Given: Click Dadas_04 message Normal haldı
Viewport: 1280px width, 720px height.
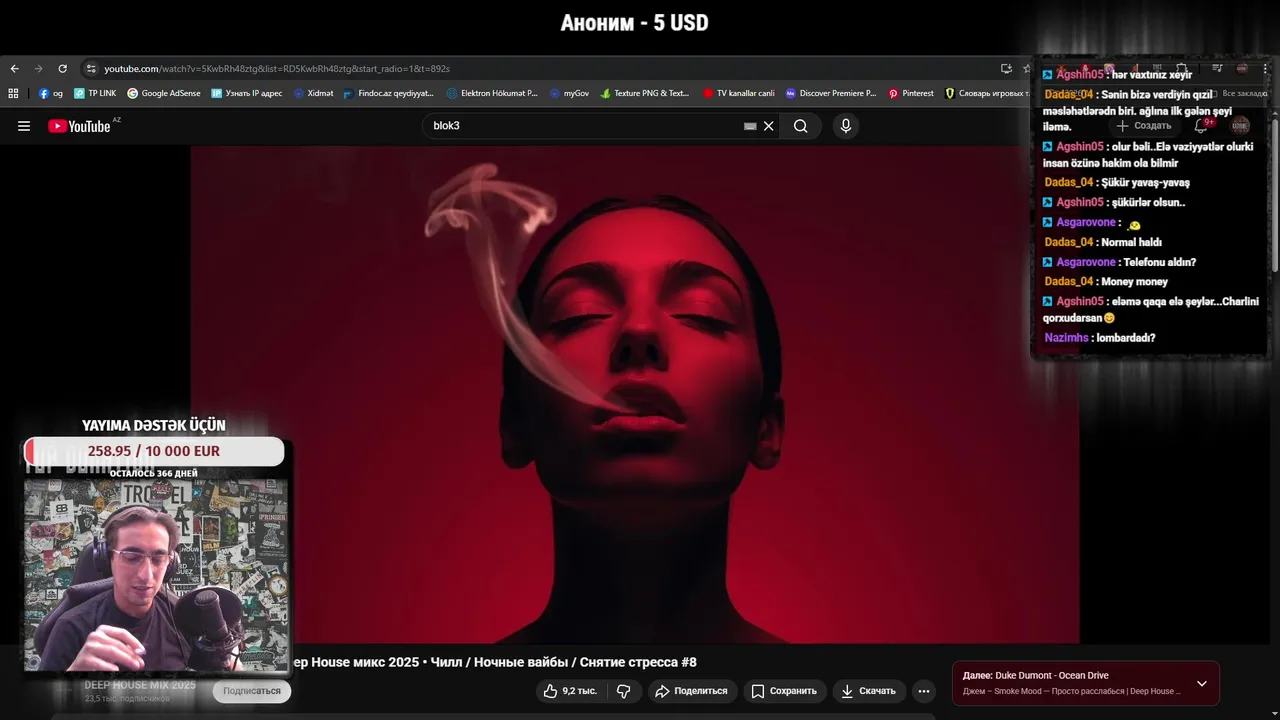Looking at the screenshot, I should tap(1103, 242).
